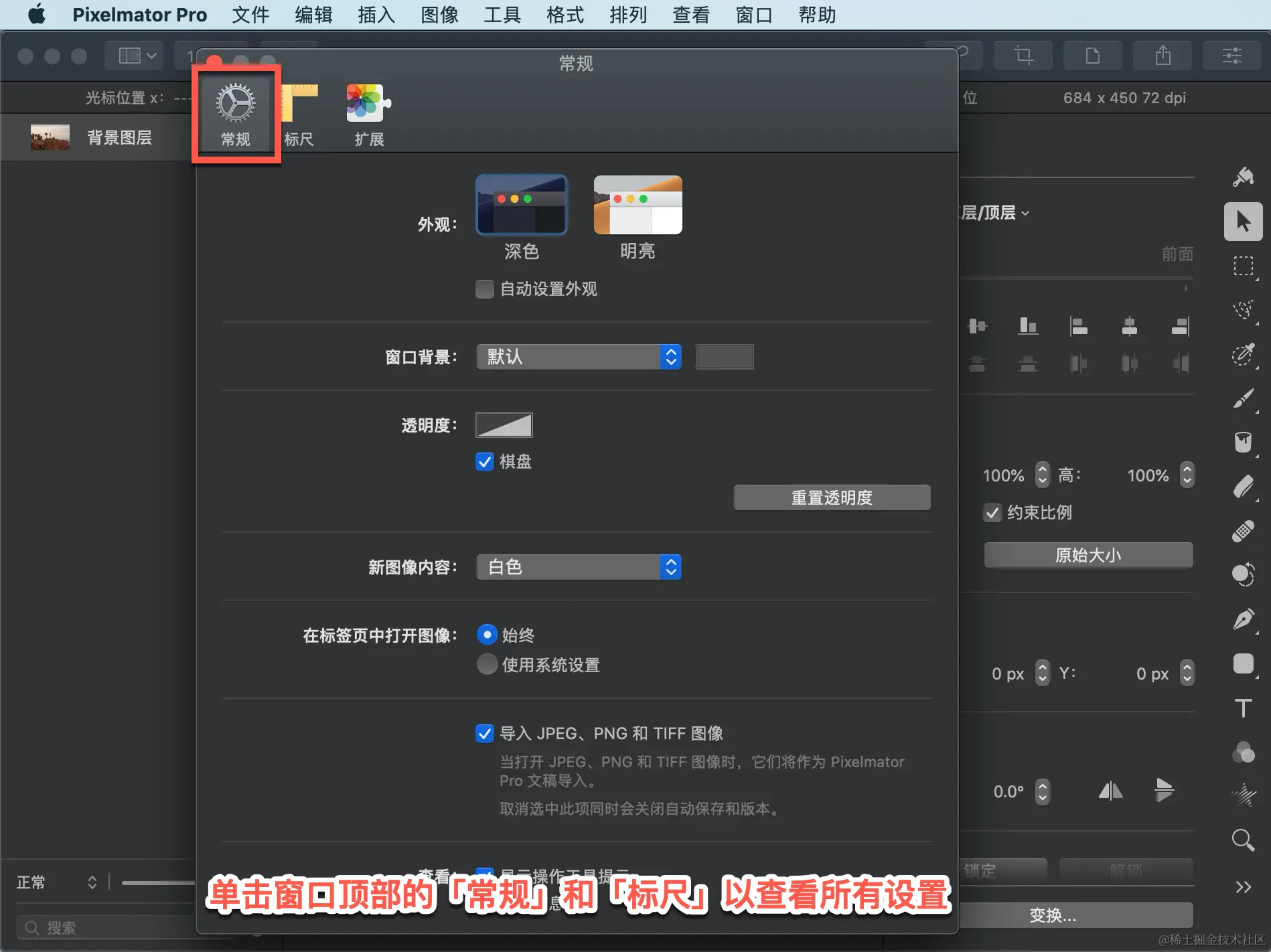Open the 图像 menu

(439, 15)
